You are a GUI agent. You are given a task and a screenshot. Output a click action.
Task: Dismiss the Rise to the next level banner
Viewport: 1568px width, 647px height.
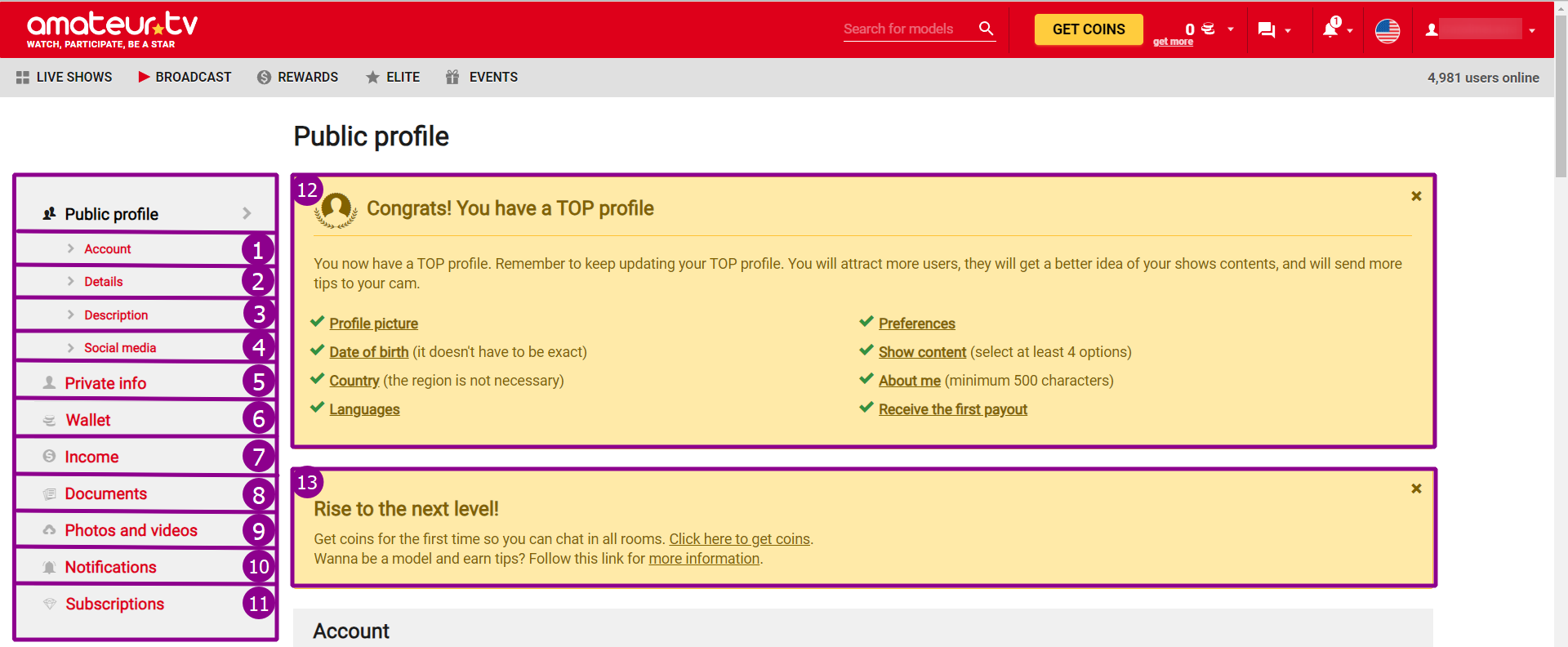pyautogui.click(x=1416, y=489)
